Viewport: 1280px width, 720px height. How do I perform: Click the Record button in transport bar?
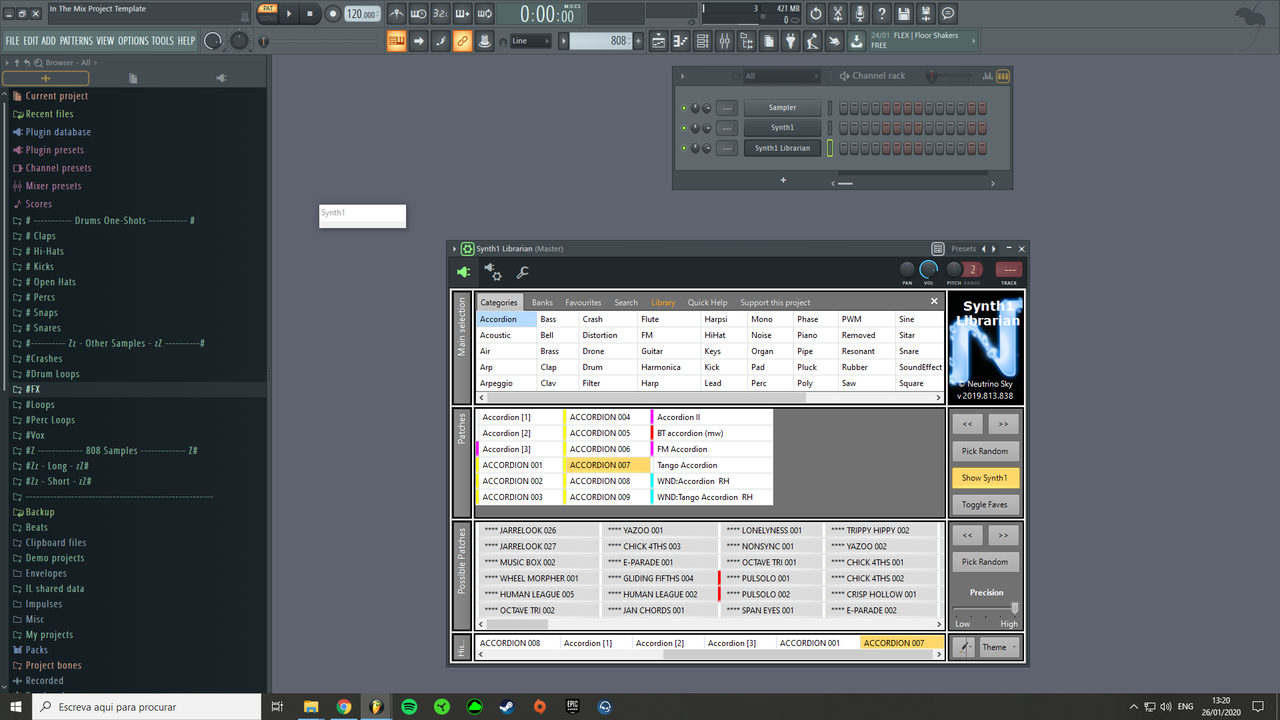tap(332, 14)
